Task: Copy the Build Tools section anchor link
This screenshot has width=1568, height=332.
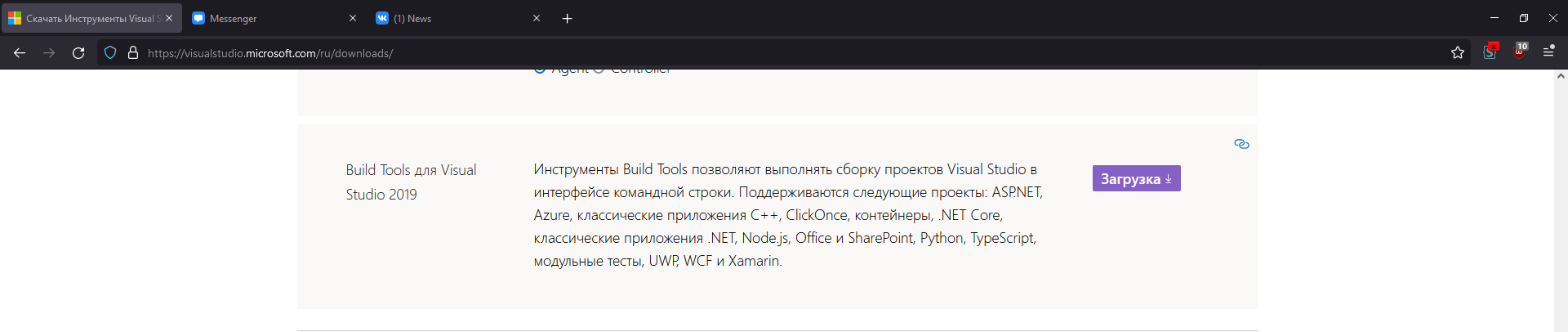Action: 1241,144
